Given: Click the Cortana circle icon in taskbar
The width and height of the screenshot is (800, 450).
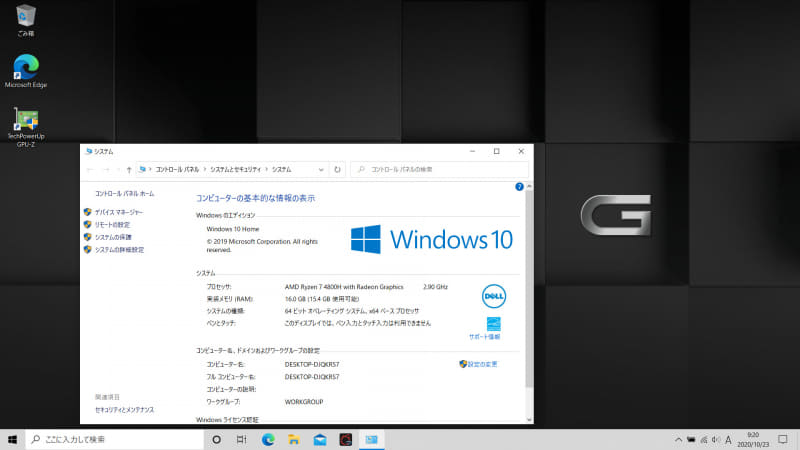Looking at the screenshot, I should (216, 439).
